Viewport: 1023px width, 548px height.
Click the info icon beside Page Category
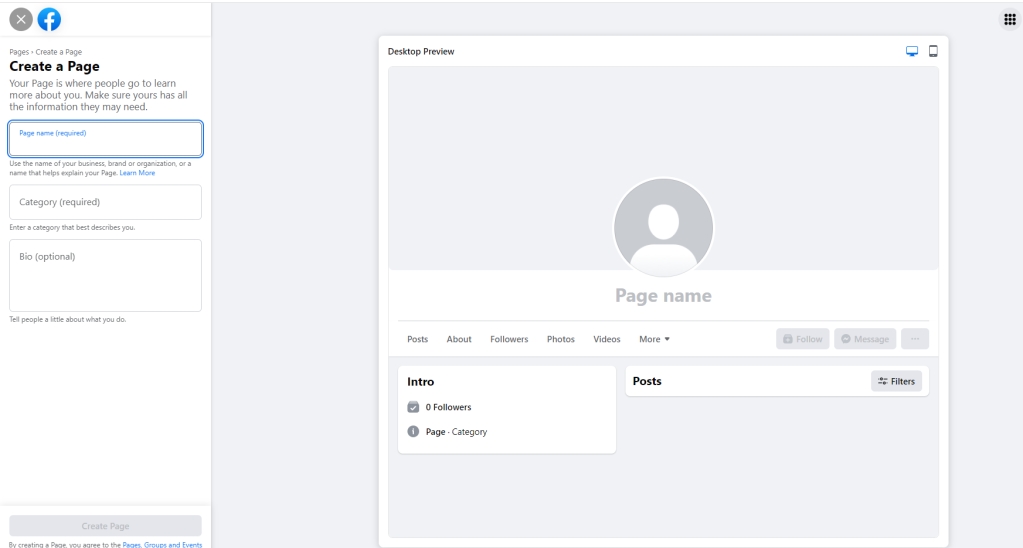tap(413, 432)
